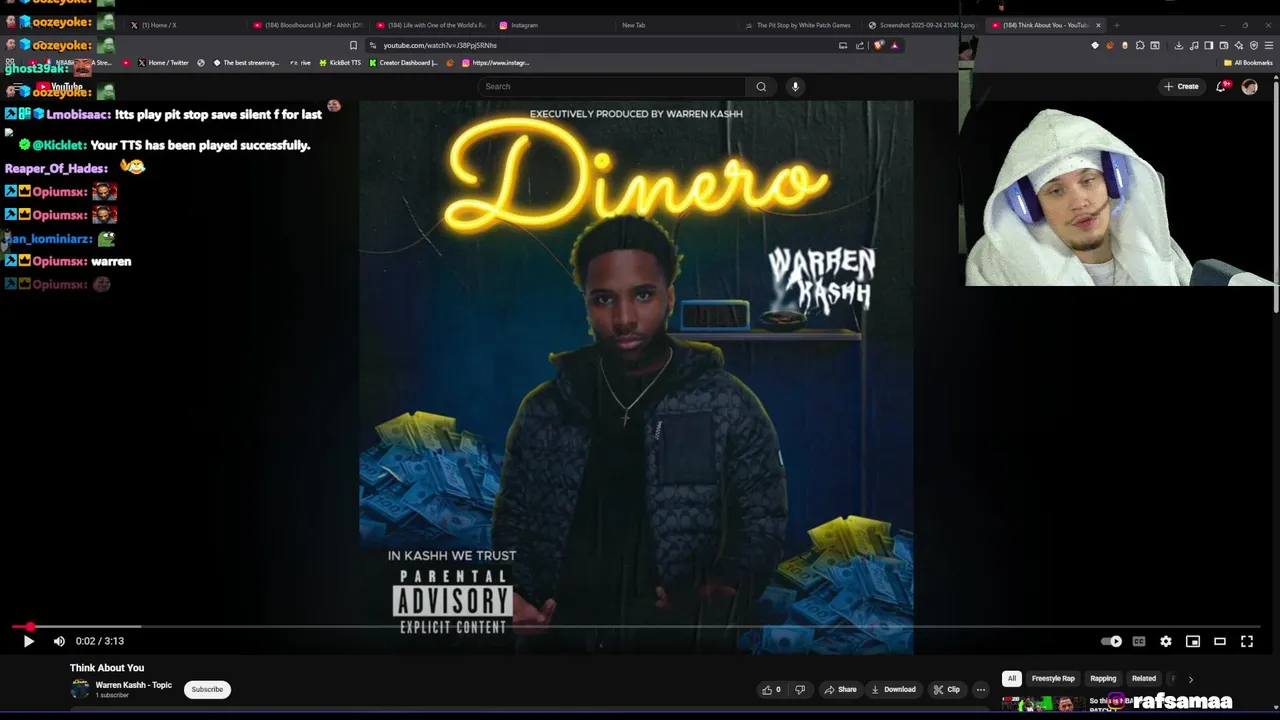Open Leo AI sparkle icon
Viewport: 1280px width, 720px height.
coord(1239,45)
